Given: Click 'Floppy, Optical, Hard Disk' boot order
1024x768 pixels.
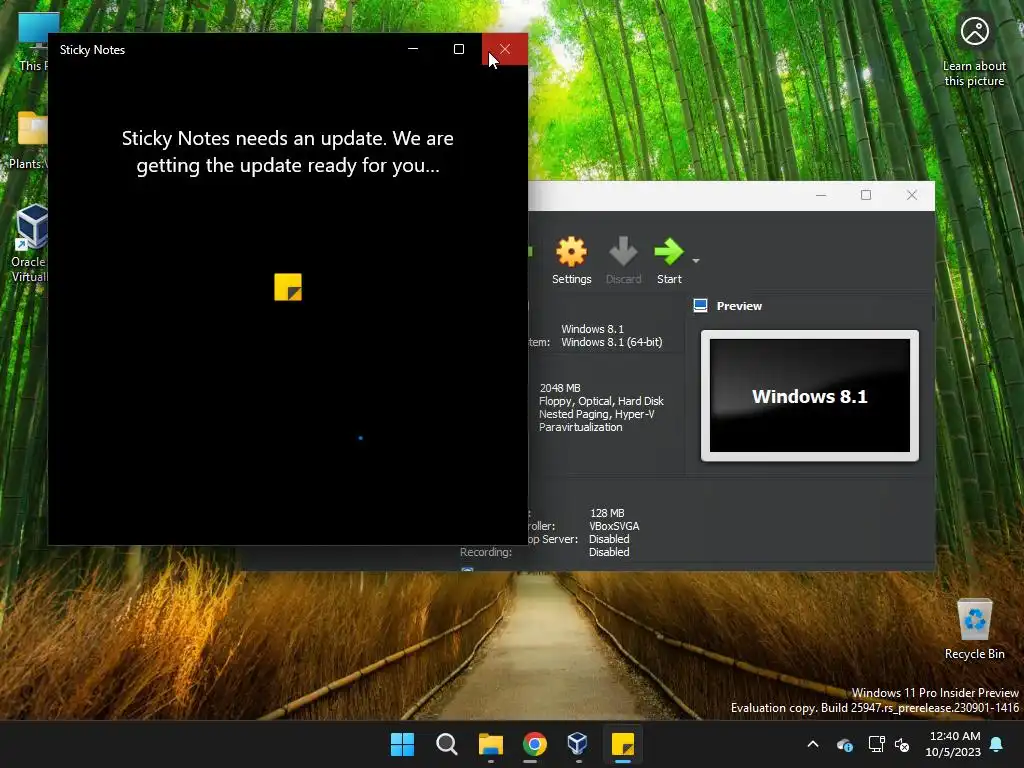Looking at the screenshot, I should coord(601,401).
